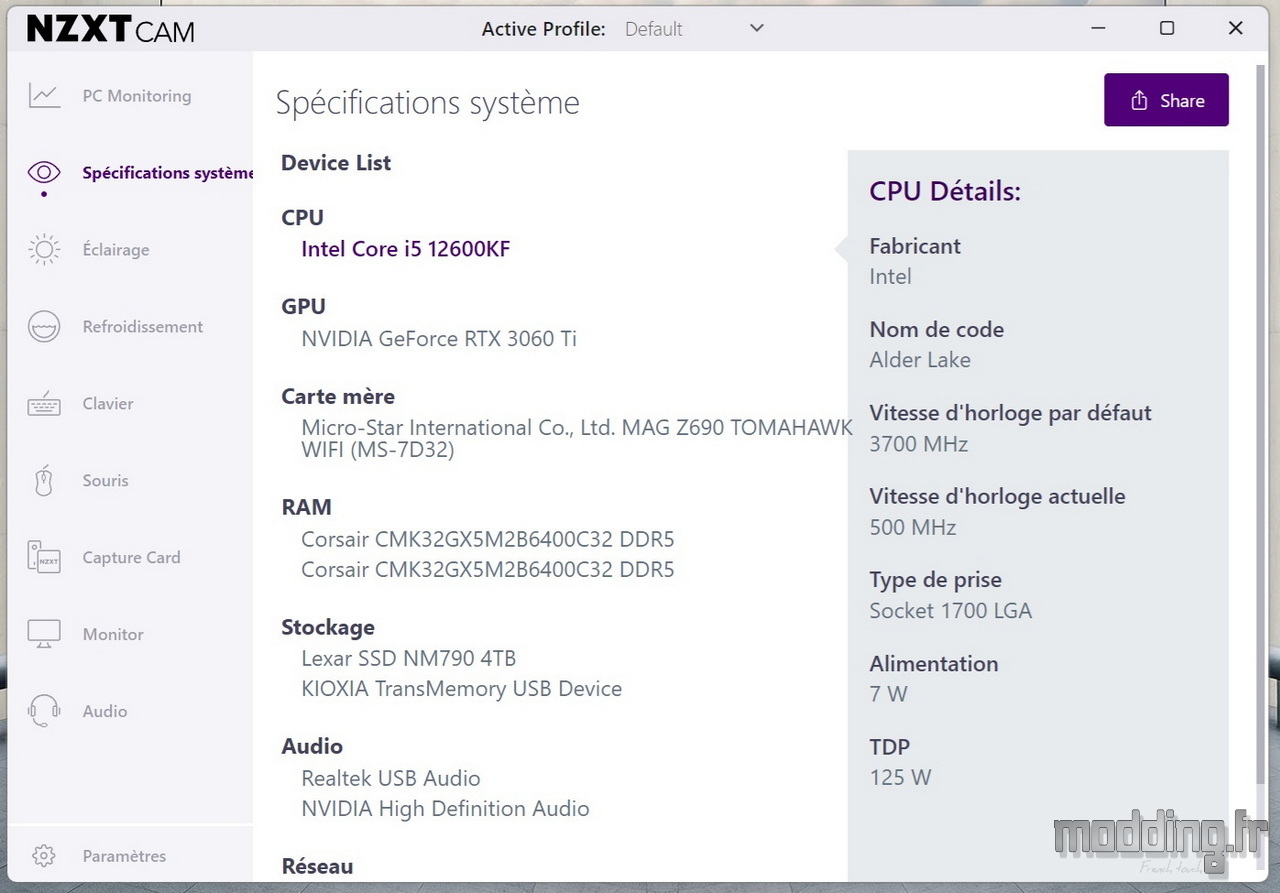Click the 500 MHz current clock value
The image size is (1280, 893).
coord(913,528)
